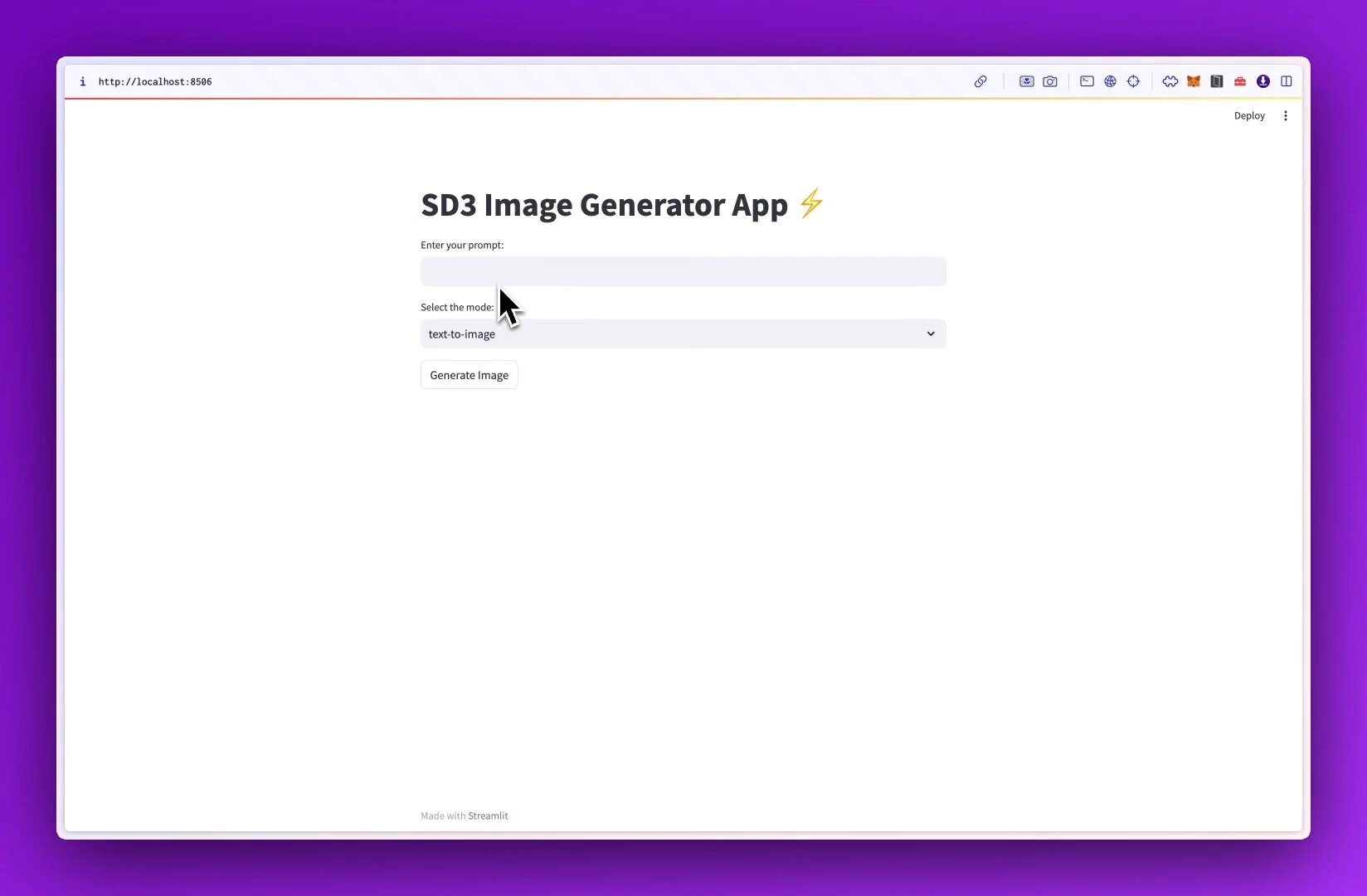1367x896 pixels.
Task: Click the globe network icon
Action: click(x=1110, y=81)
